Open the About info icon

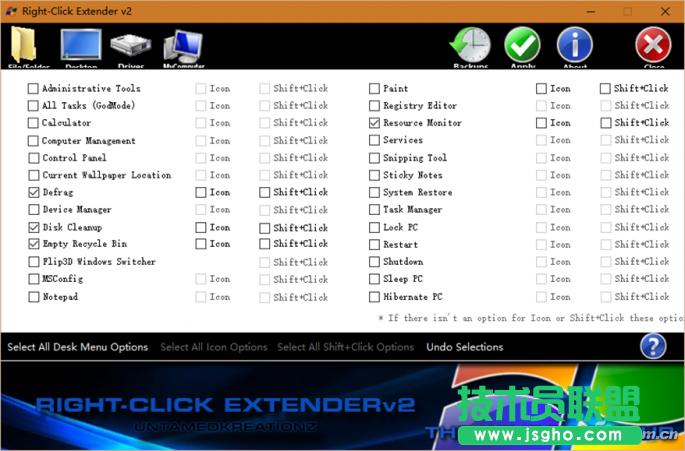575,46
